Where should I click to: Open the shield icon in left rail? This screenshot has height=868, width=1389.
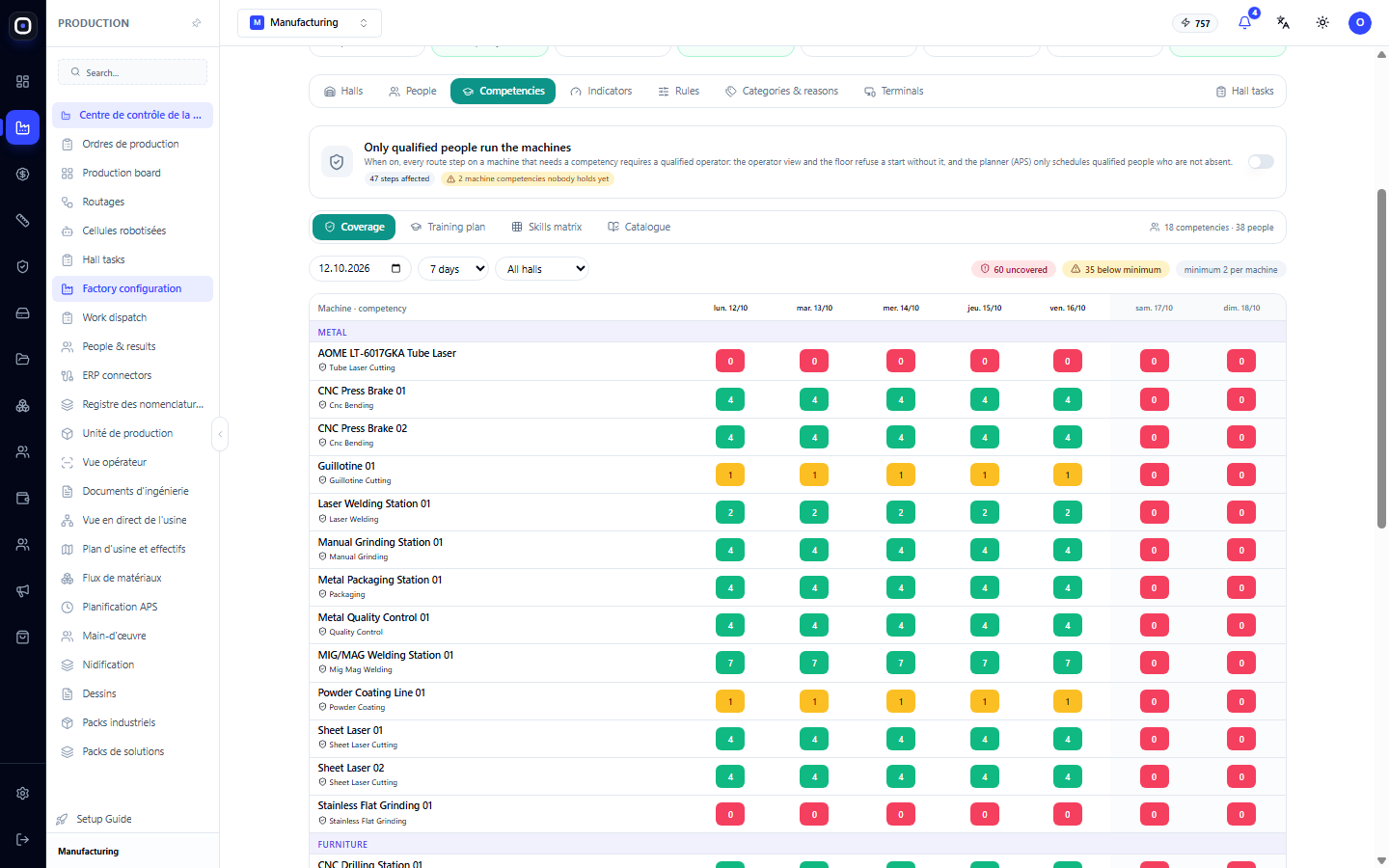[23, 267]
